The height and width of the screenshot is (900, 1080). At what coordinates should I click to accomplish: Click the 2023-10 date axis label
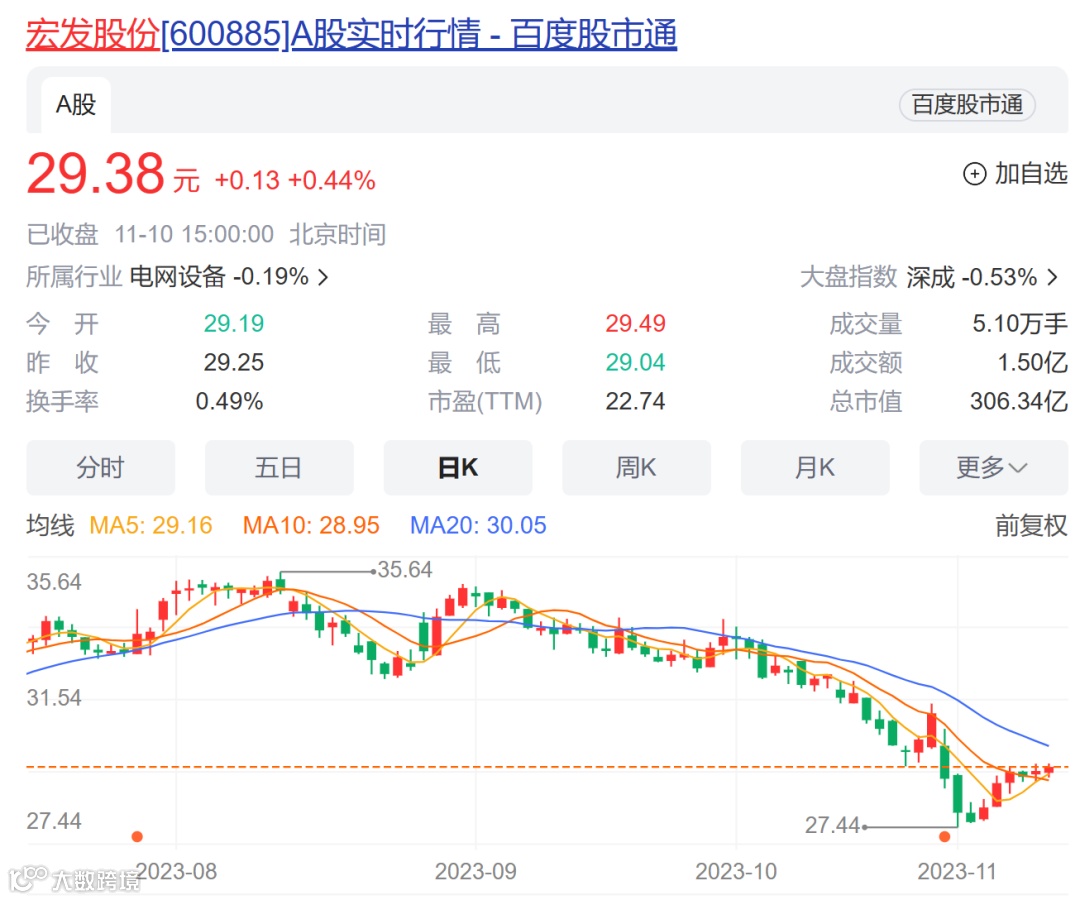(x=736, y=871)
